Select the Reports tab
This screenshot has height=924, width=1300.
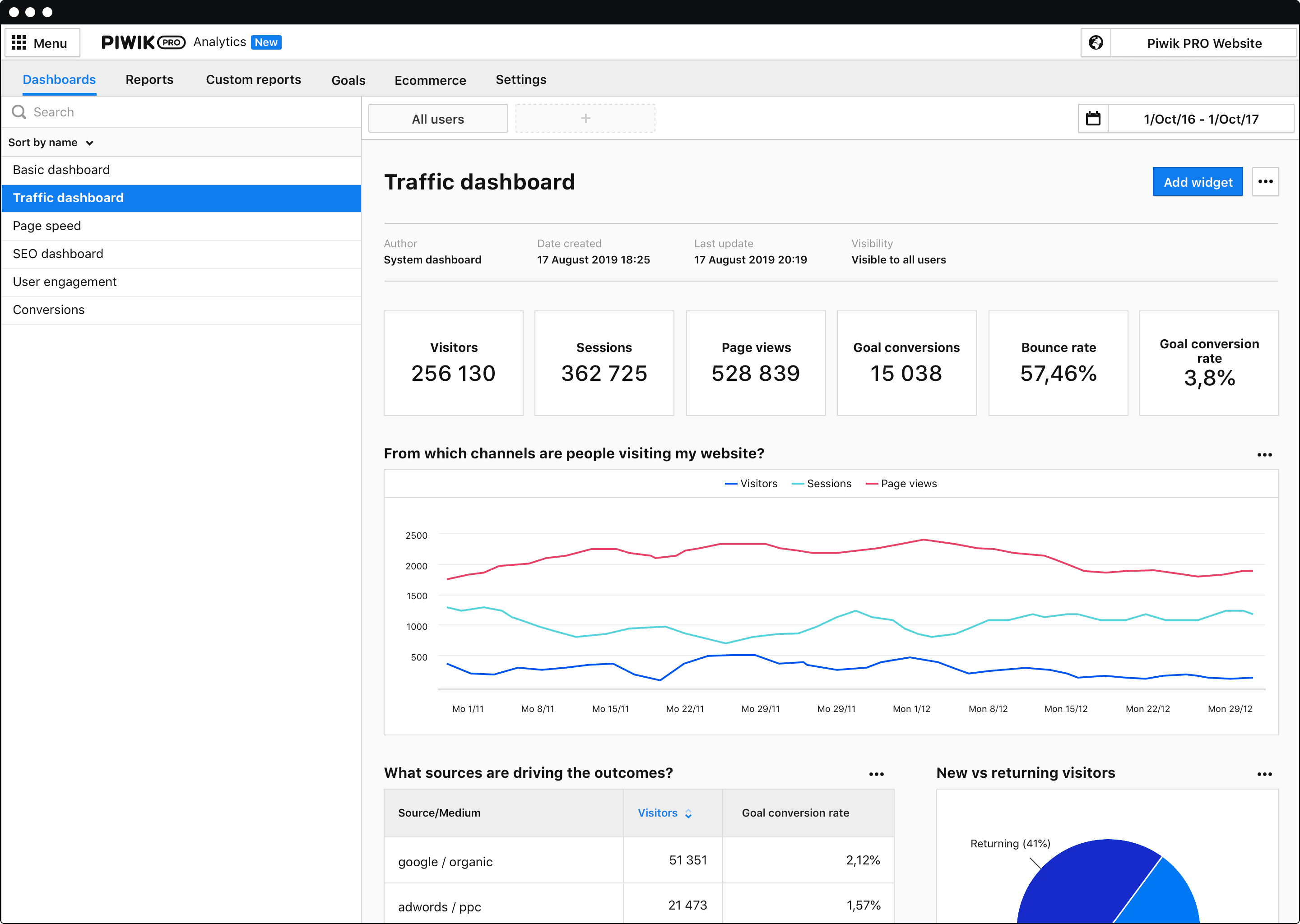pos(149,79)
